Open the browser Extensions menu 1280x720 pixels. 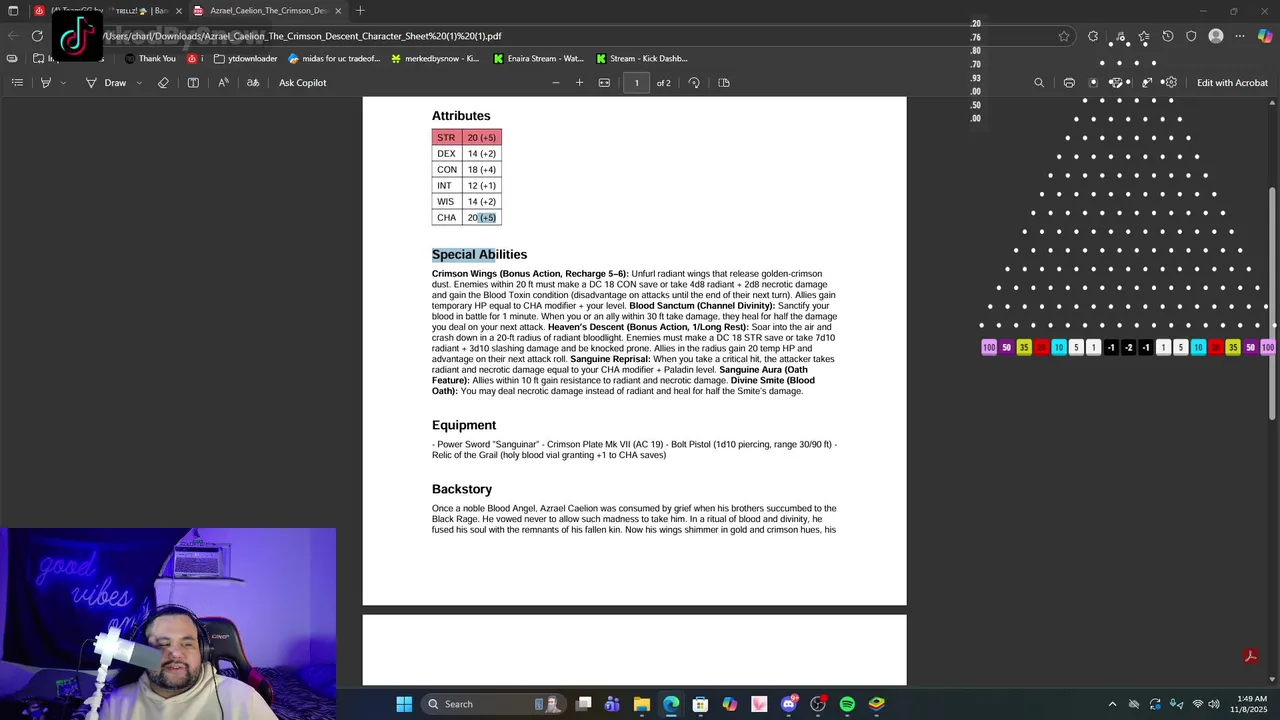[1093, 36]
